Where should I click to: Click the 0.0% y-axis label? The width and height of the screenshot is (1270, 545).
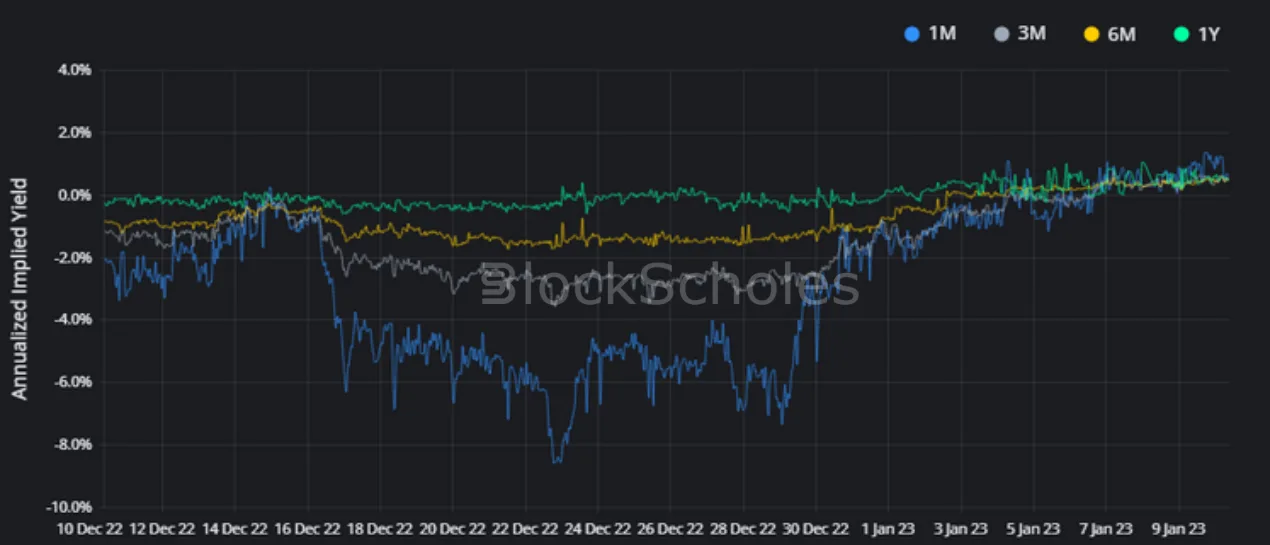coord(74,195)
